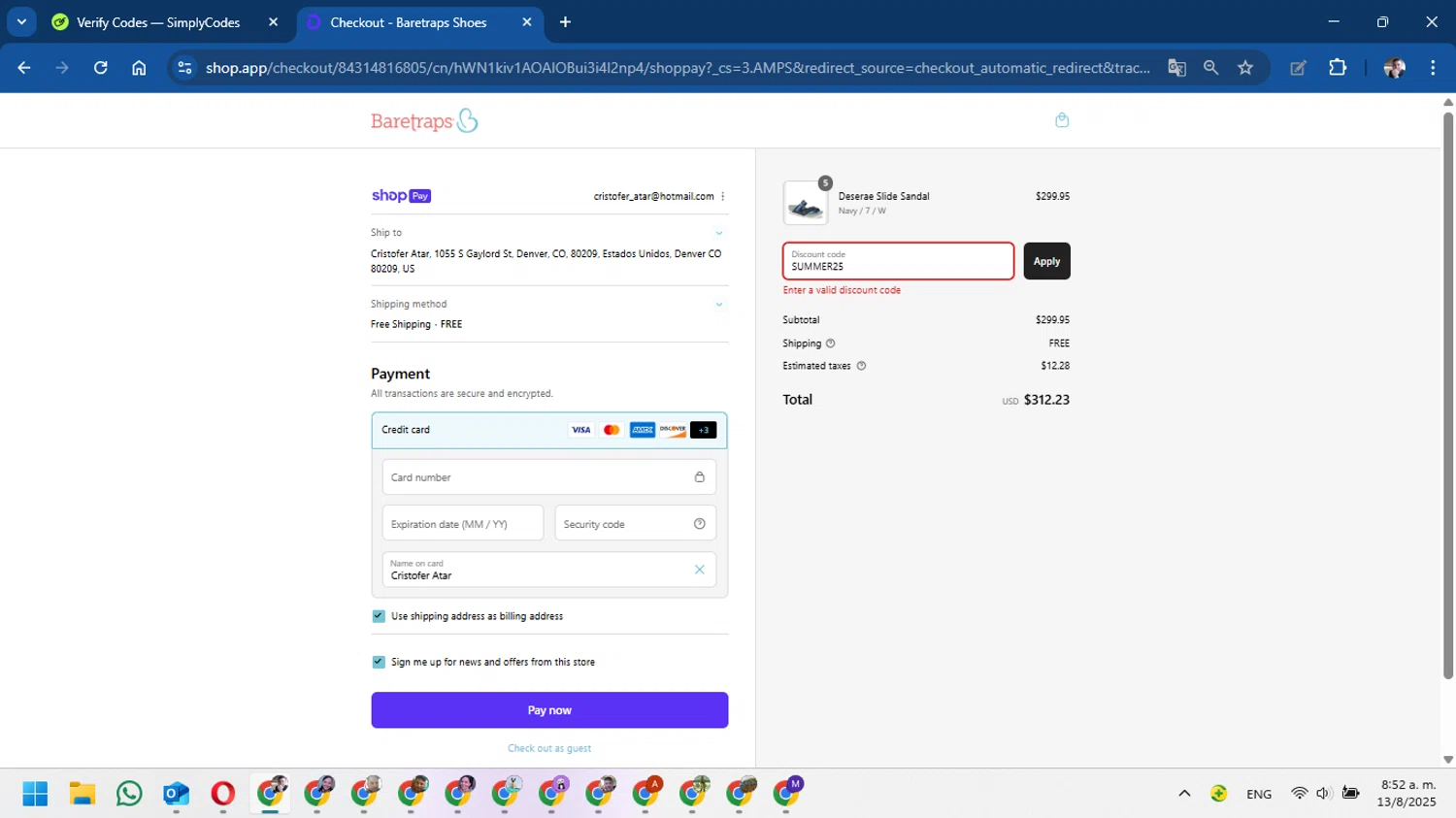Open Outlook from the taskbar
The width and height of the screenshot is (1456, 818).
(x=176, y=794)
